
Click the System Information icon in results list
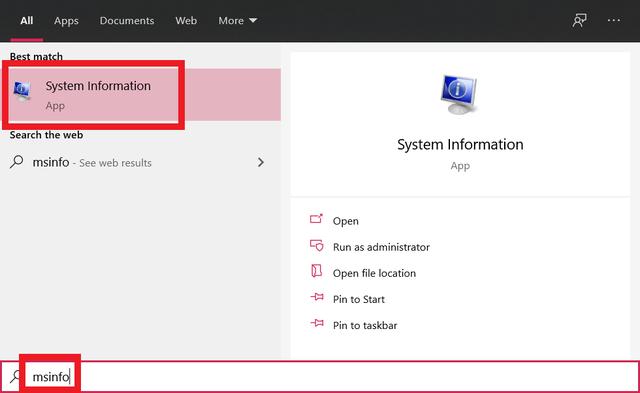point(22,91)
